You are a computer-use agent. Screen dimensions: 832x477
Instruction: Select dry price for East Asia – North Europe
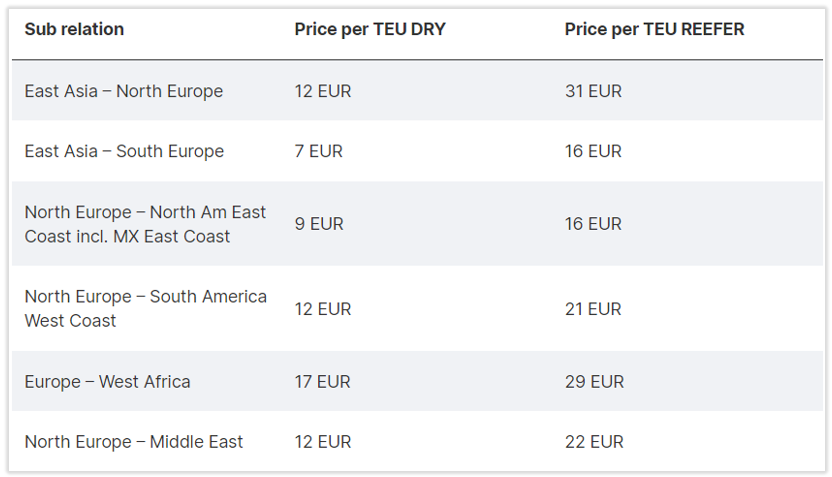point(322,91)
